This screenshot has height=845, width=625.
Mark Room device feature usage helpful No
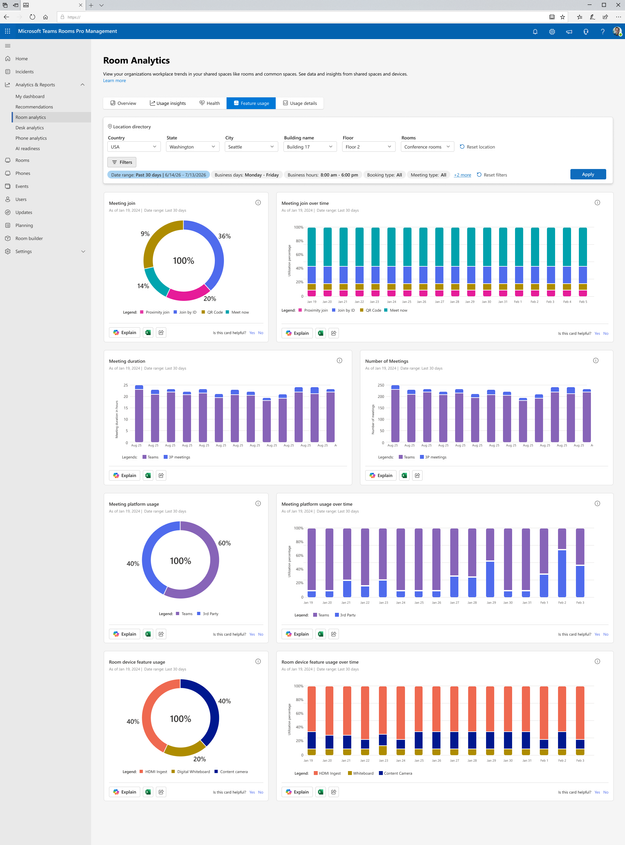click(x=261, y=792)
